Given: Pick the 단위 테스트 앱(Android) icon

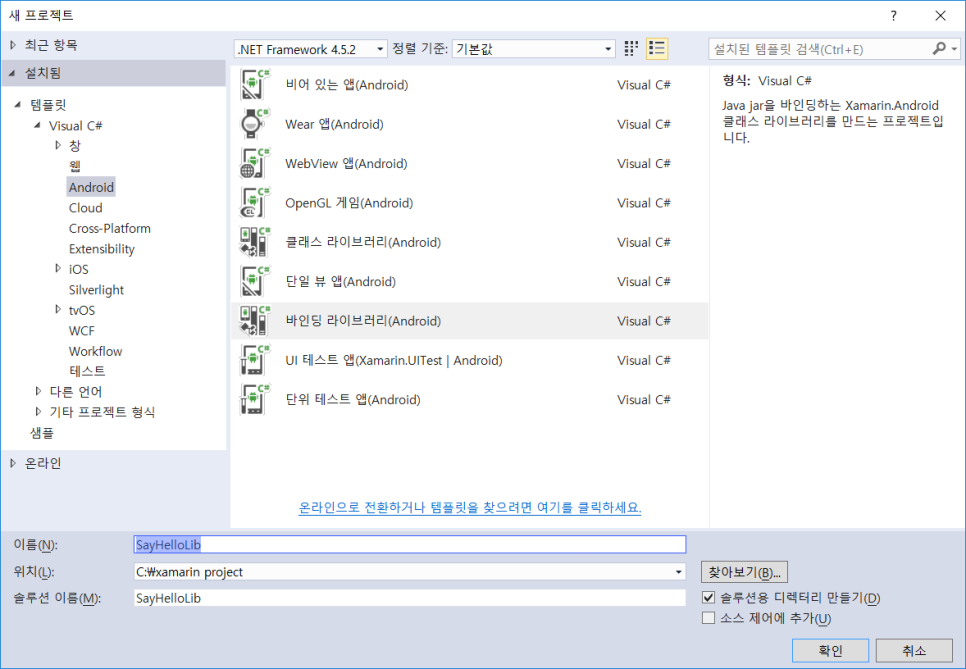Looking at the screenshot, I should tap(255, 400).
